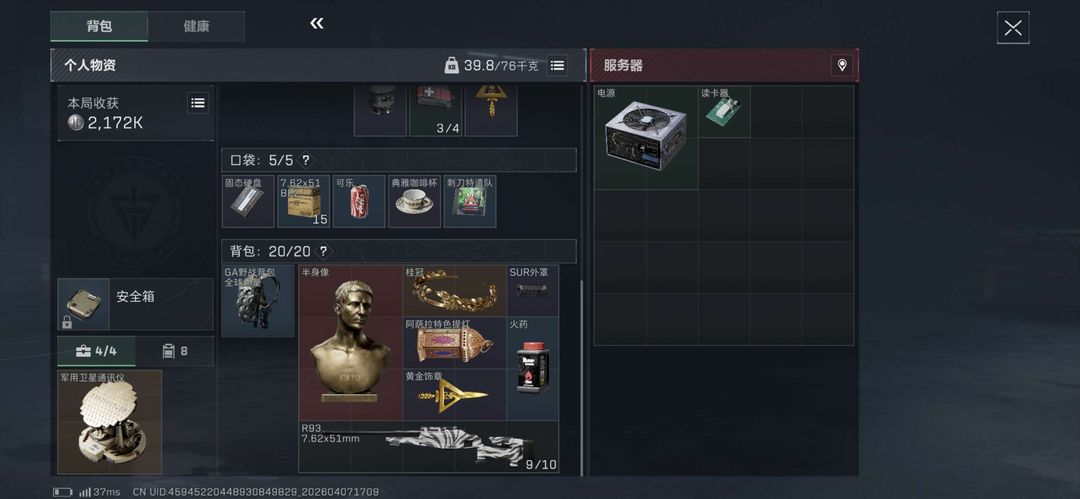Viewport: 1080px width, 499px height.
Task: Open the 本局收获 details list button
Action: click(x=198, y=103)
